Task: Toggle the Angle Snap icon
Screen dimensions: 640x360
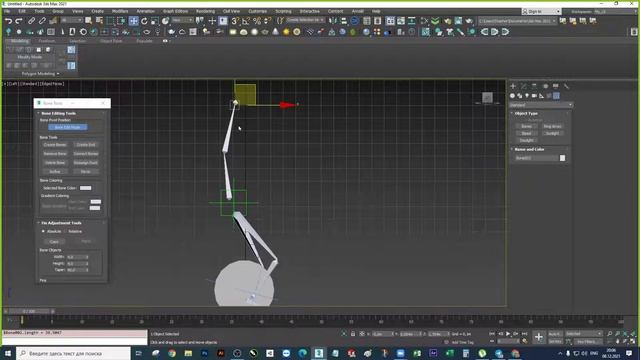Action: pos(246,20)
